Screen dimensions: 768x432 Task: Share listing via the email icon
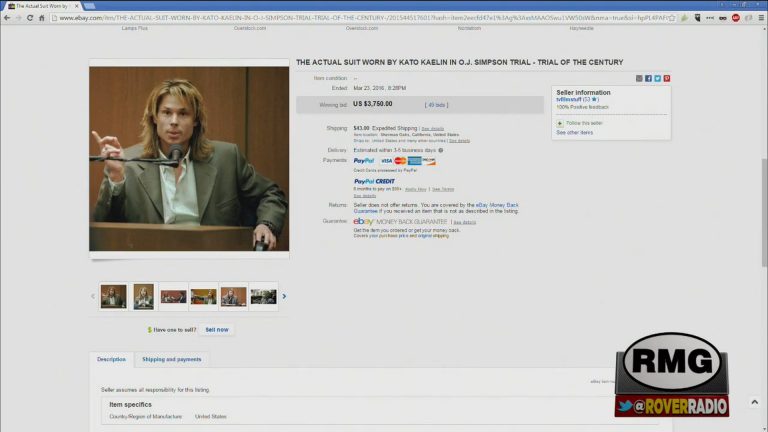tap(639, 78)
